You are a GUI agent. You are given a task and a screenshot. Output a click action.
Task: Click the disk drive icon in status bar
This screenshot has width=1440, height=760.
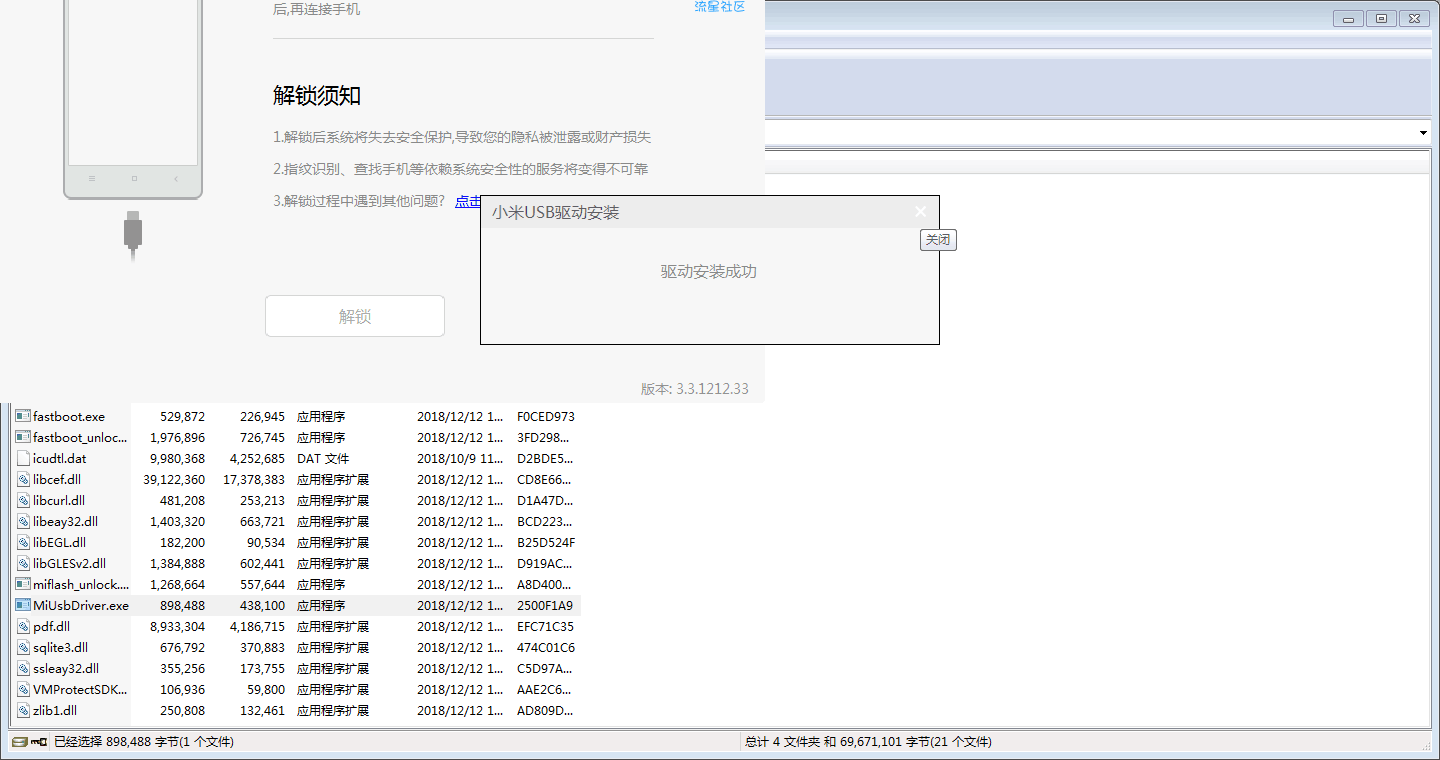coord(19,742)
